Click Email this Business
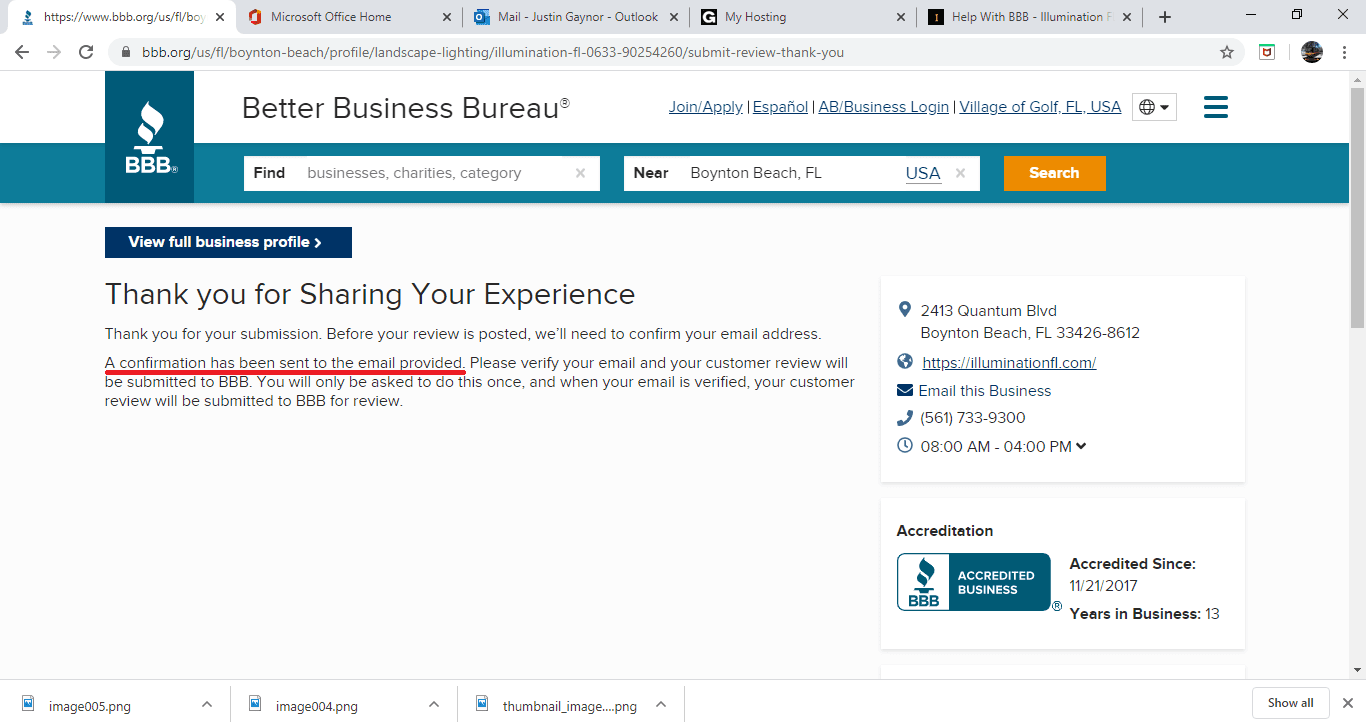 pyautogui.click(x=985, y=391)
